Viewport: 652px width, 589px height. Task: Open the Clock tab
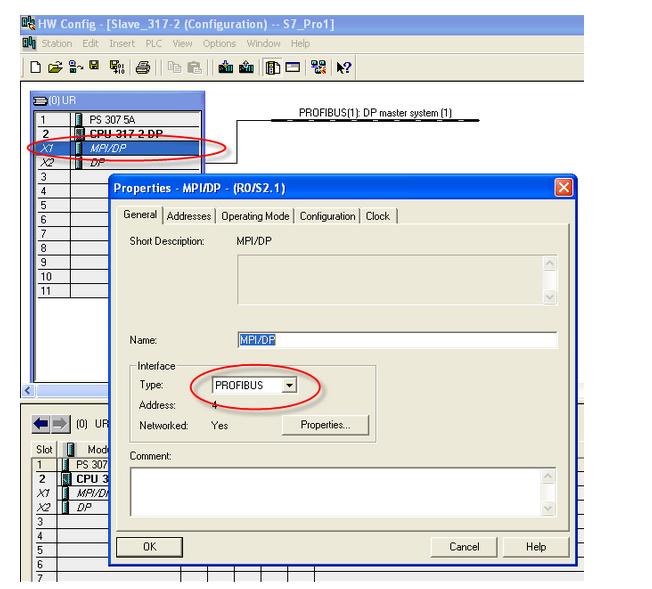pyautogui.click(x=377, y=216)
